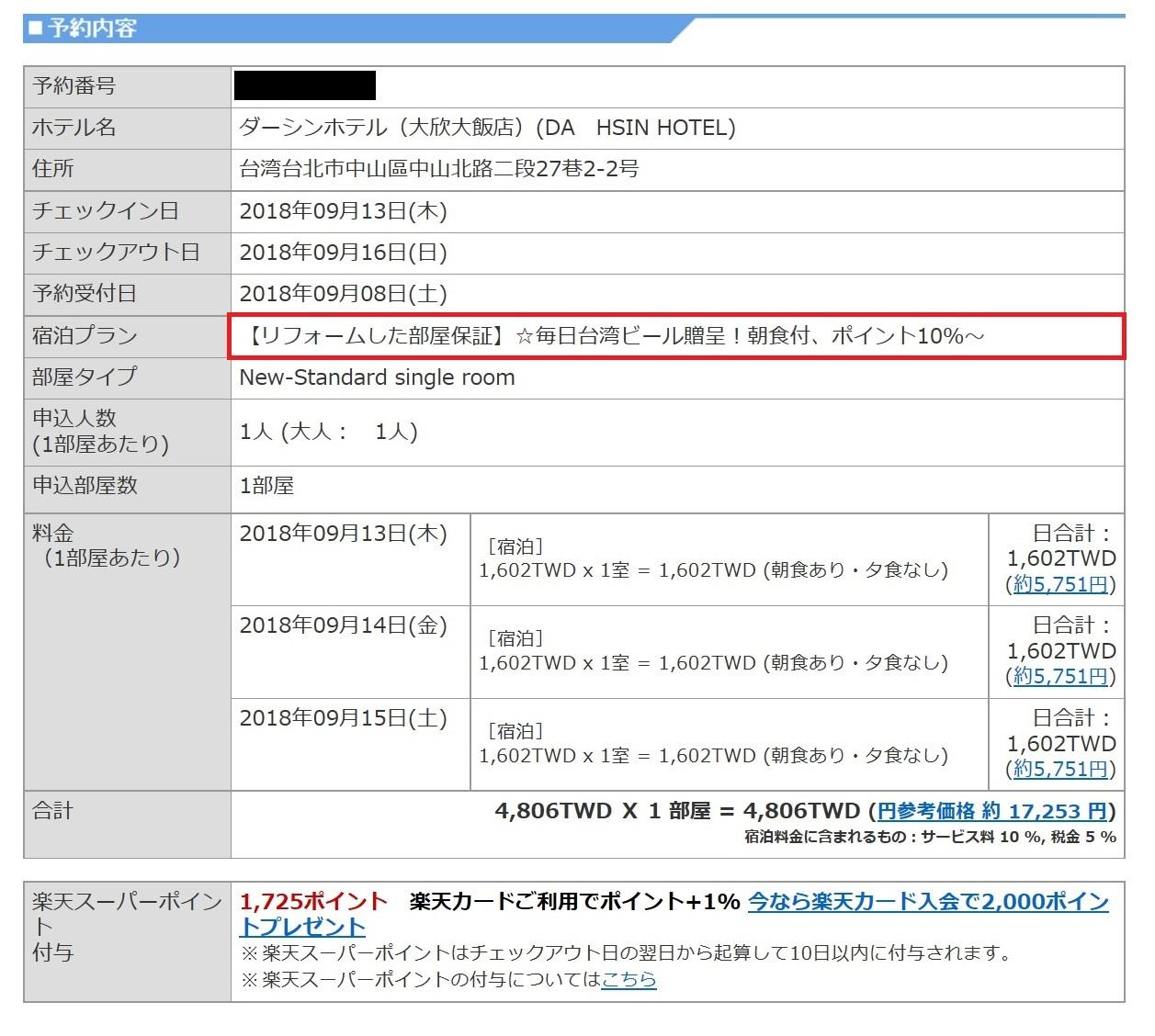Click the 合計 label
The image size is (1155, 1036).
coord(53,811)
